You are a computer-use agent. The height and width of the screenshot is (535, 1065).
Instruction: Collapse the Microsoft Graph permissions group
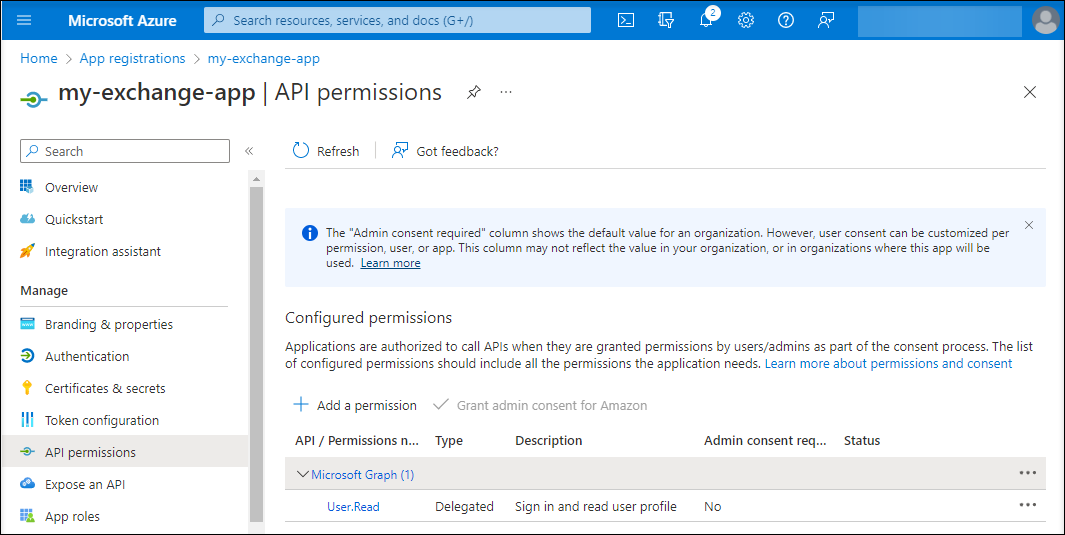(x=302, y=475)
